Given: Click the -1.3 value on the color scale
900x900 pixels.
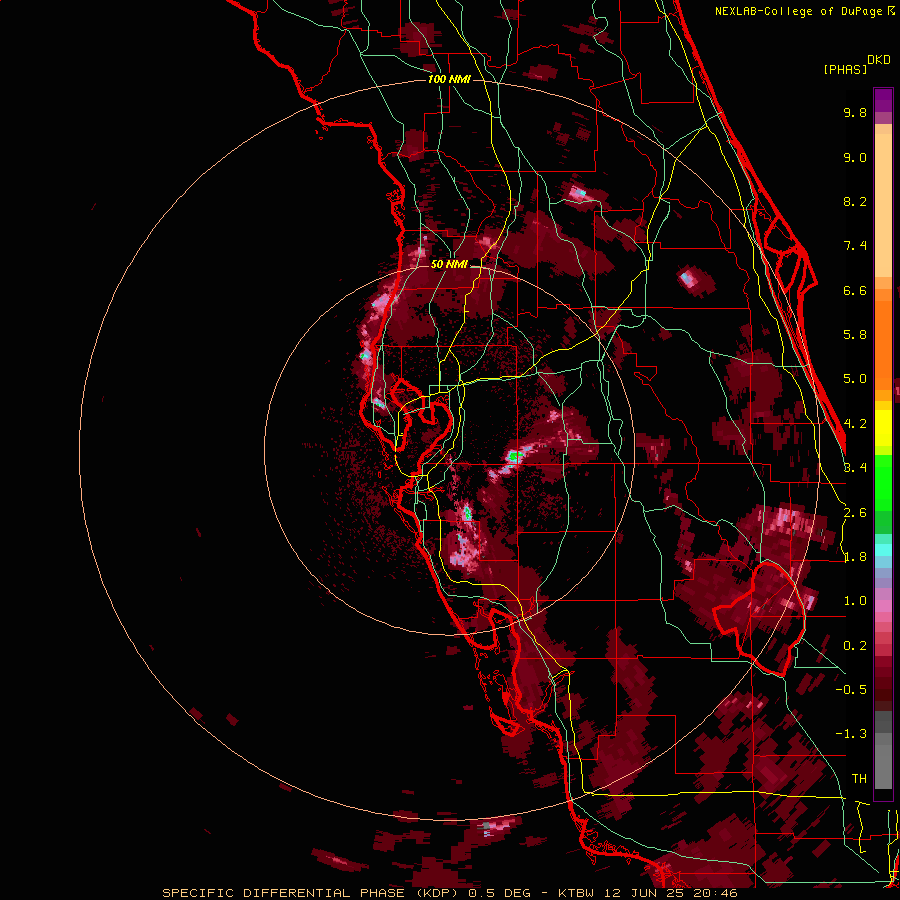Looking at the screenshot, I should (851, 734).
